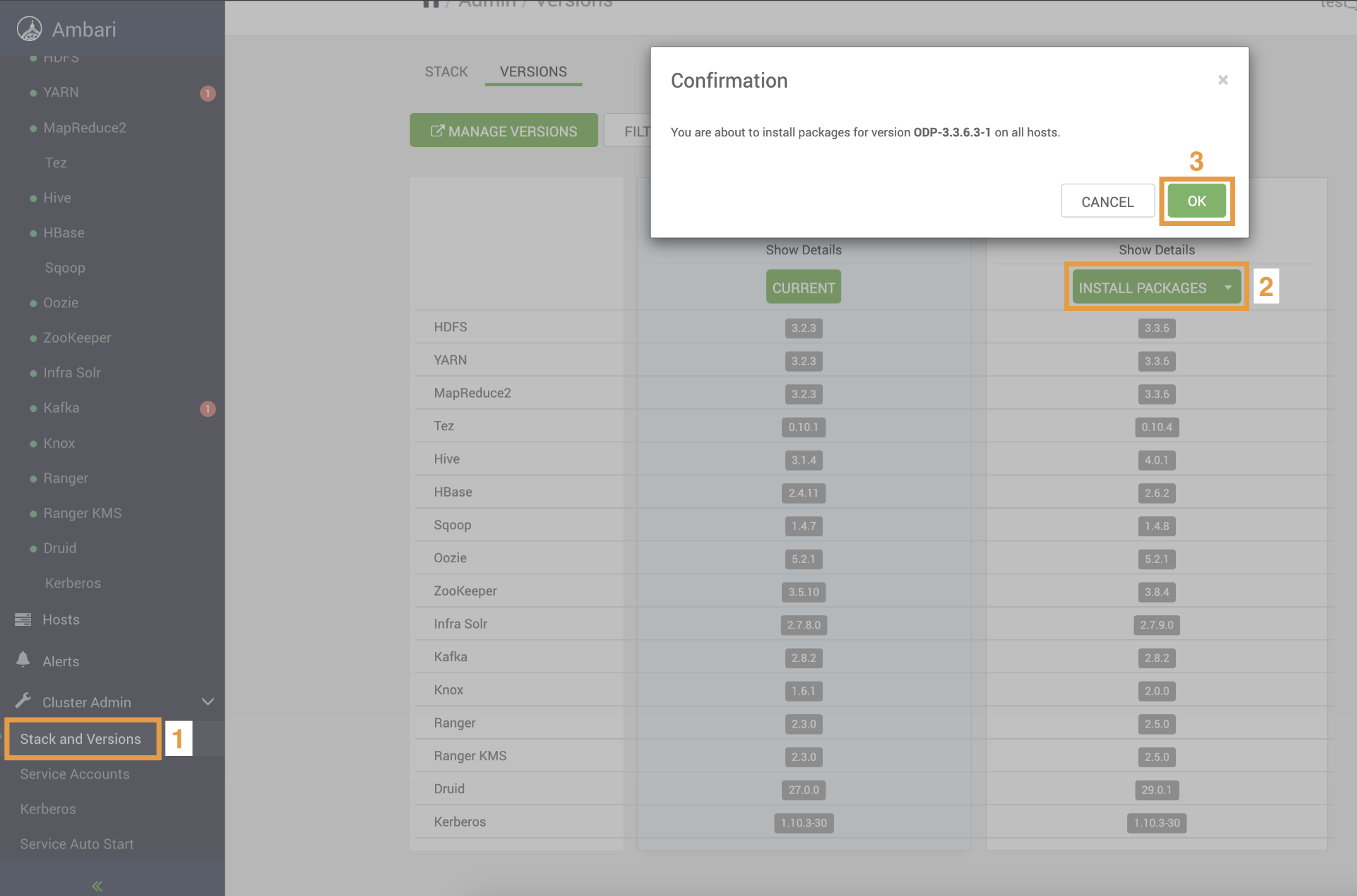
Task: Click the CURRENT version button
Action: pos(803,287)
